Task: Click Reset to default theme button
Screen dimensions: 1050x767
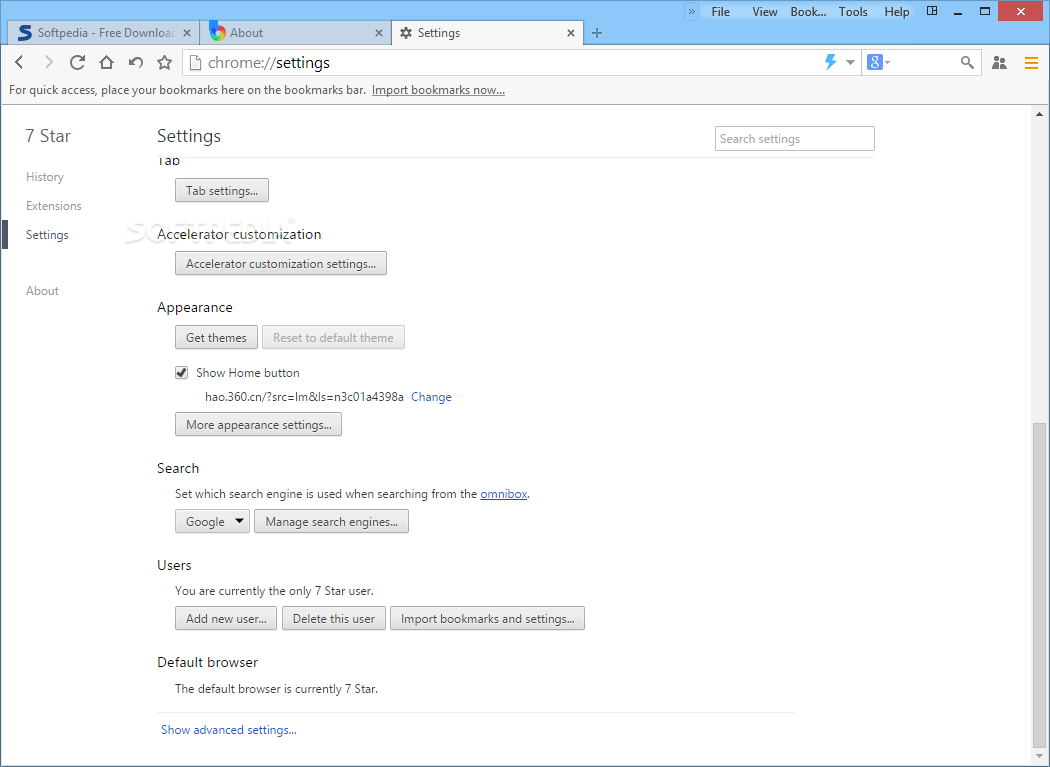Action: pyautogui.click(x=333, y=338)
